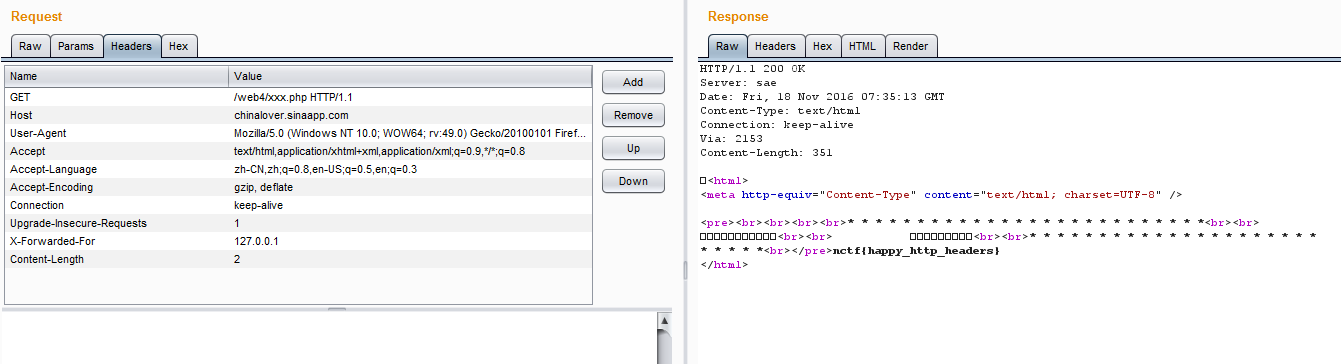Switch to the Response Raw tab
The image size is (1341, 364).
(x=727, y=46)
